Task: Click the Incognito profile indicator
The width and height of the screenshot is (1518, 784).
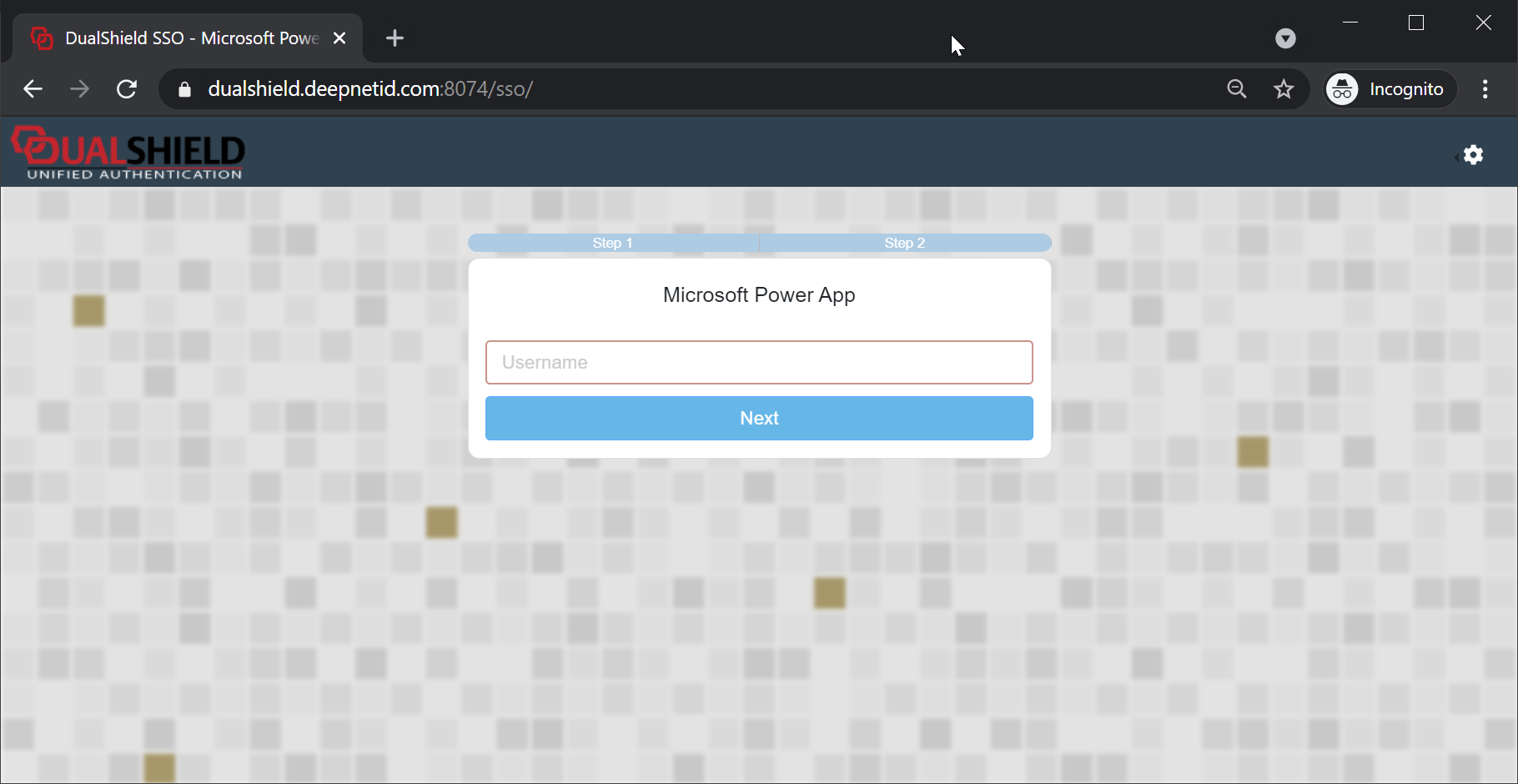Action: tap(1390, 89)
